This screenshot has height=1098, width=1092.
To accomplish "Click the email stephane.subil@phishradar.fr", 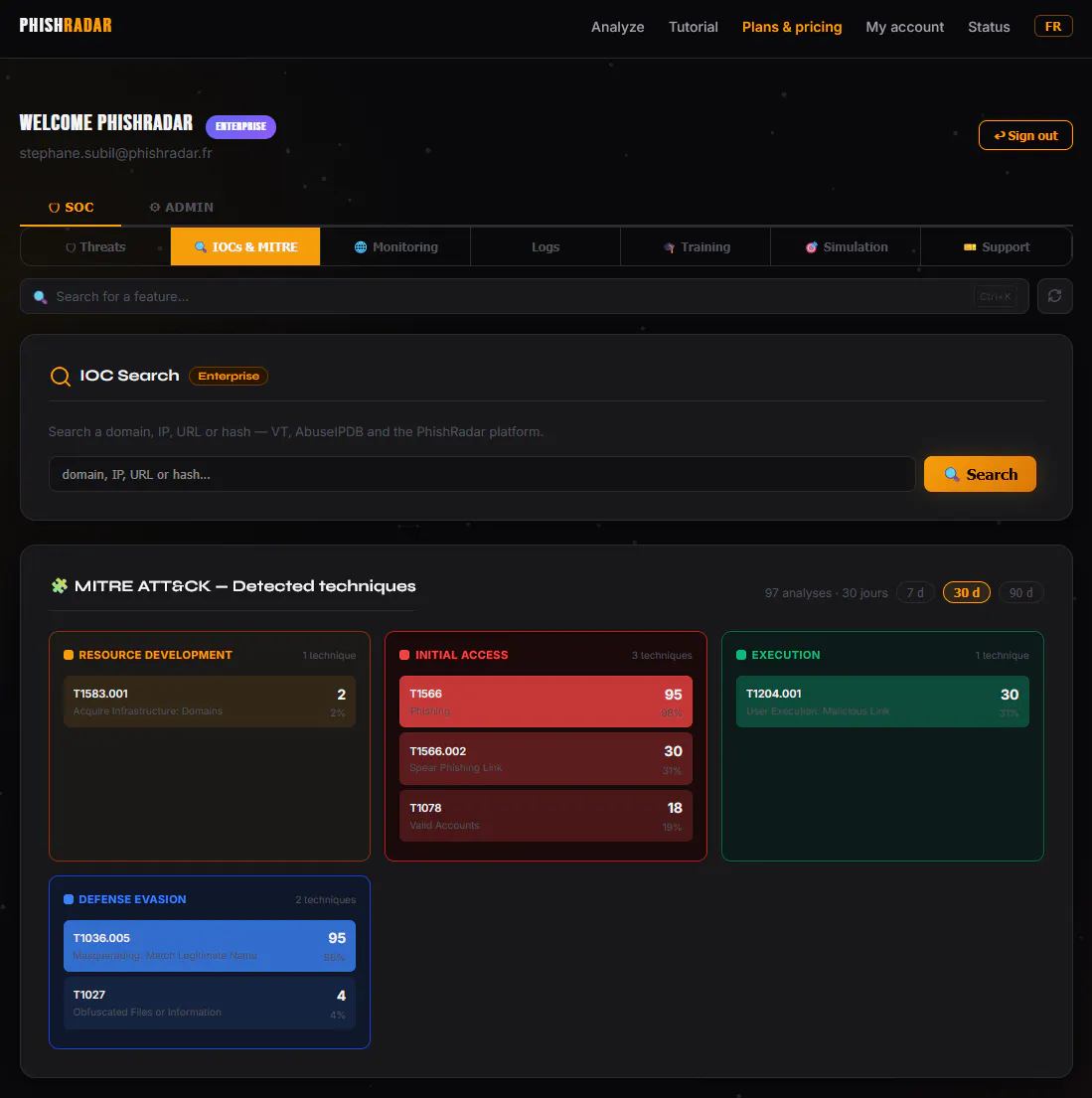I will [115, 153].
